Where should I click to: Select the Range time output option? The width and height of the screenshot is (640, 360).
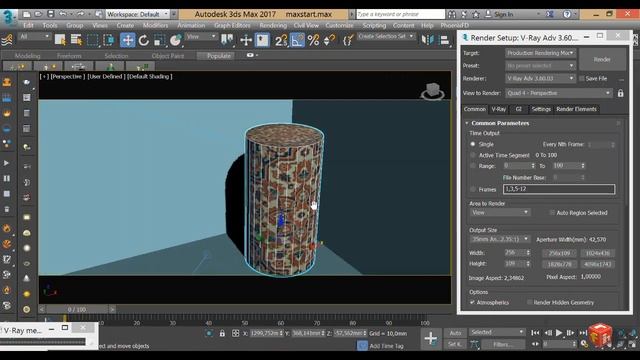(x=473, y=166)
